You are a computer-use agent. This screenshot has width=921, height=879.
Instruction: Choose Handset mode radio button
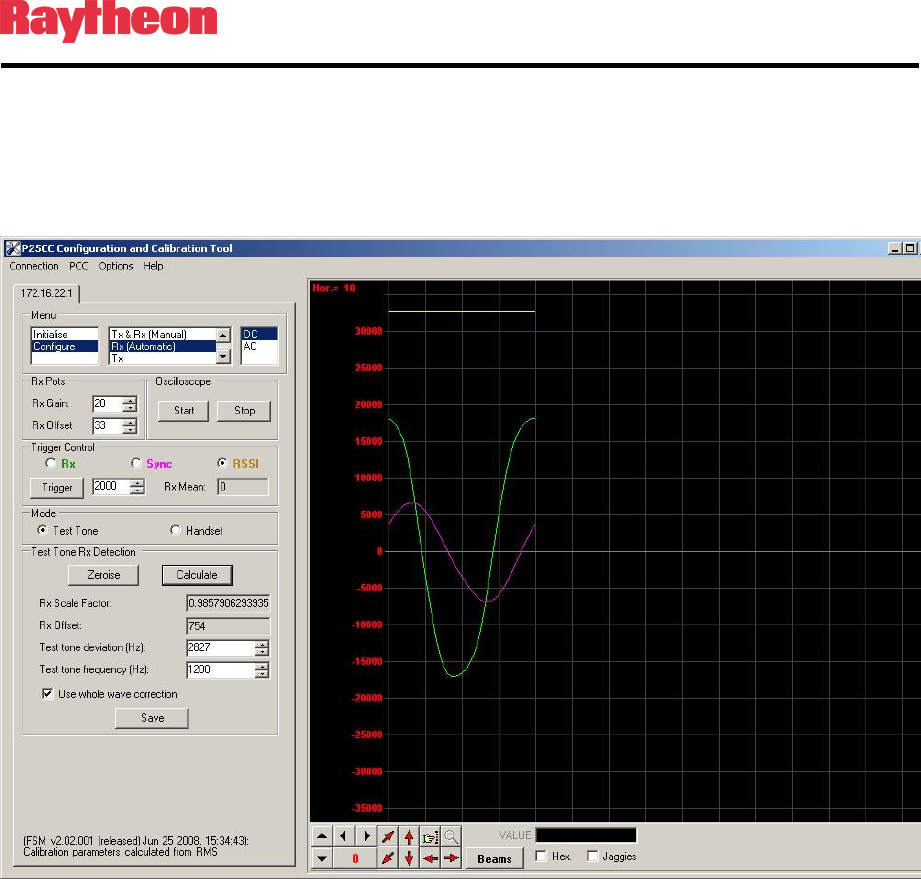pyautogui.click(x=176, y=530)
